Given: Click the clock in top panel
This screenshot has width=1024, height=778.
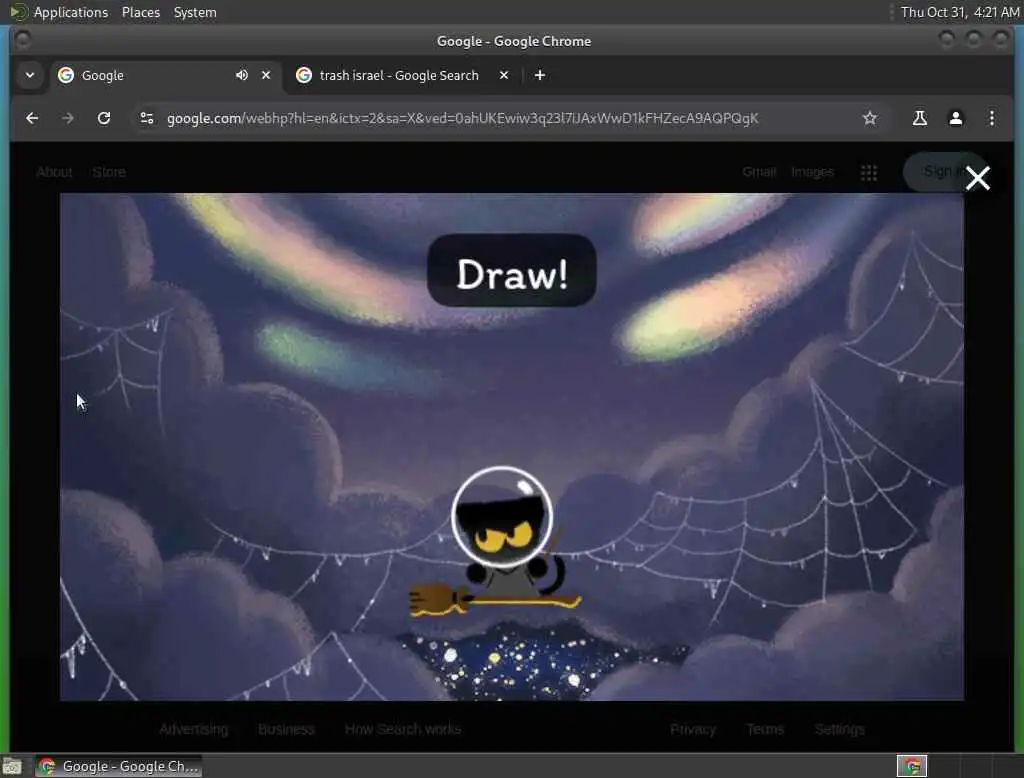Looking at the screenshot, I should point(959,12).
